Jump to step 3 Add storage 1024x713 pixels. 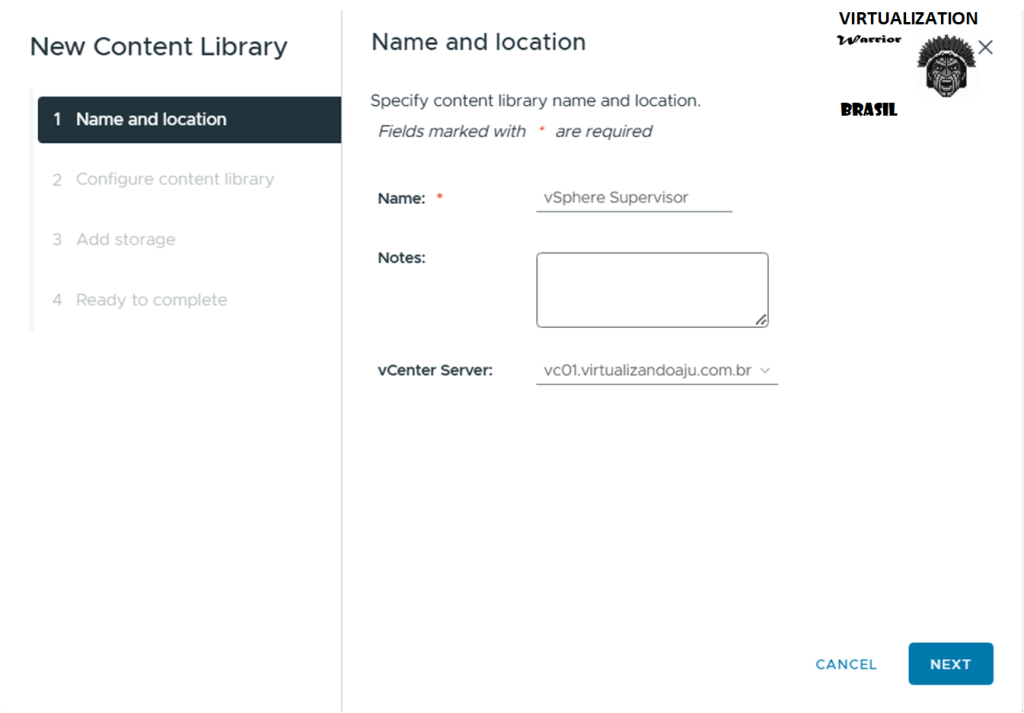(125, 239)
